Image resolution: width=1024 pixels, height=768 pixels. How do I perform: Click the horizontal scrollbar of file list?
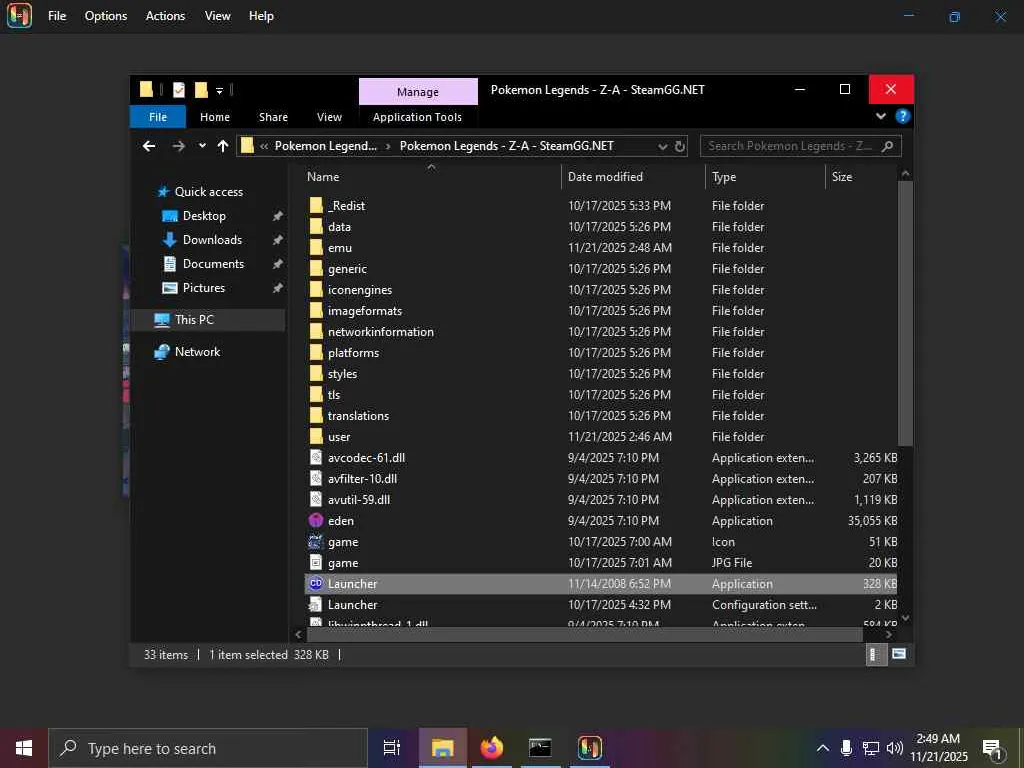click(585, 634)
